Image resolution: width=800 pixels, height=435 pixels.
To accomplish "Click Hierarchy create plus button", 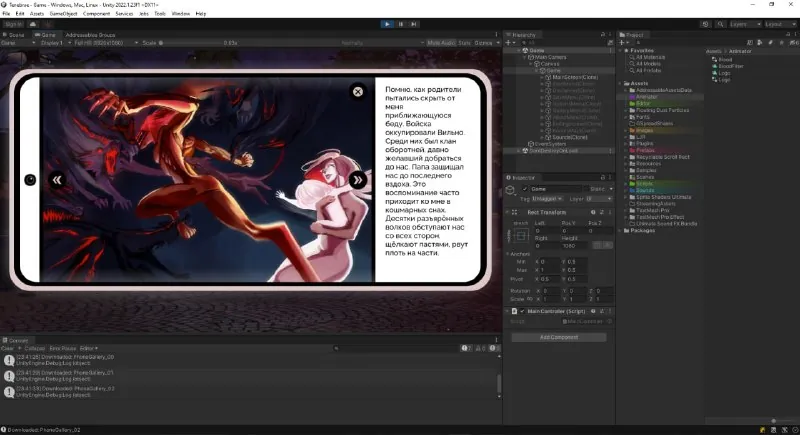I will click(508, 43).
